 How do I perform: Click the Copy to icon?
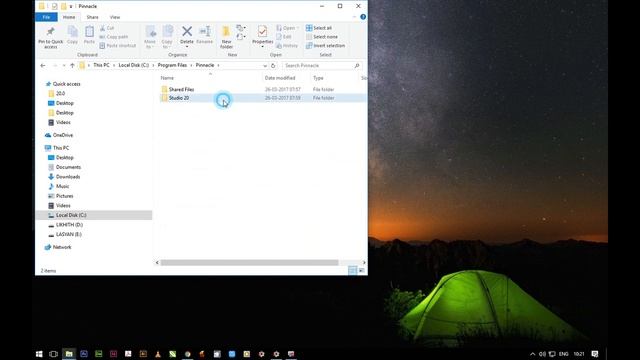click(167, 32)
